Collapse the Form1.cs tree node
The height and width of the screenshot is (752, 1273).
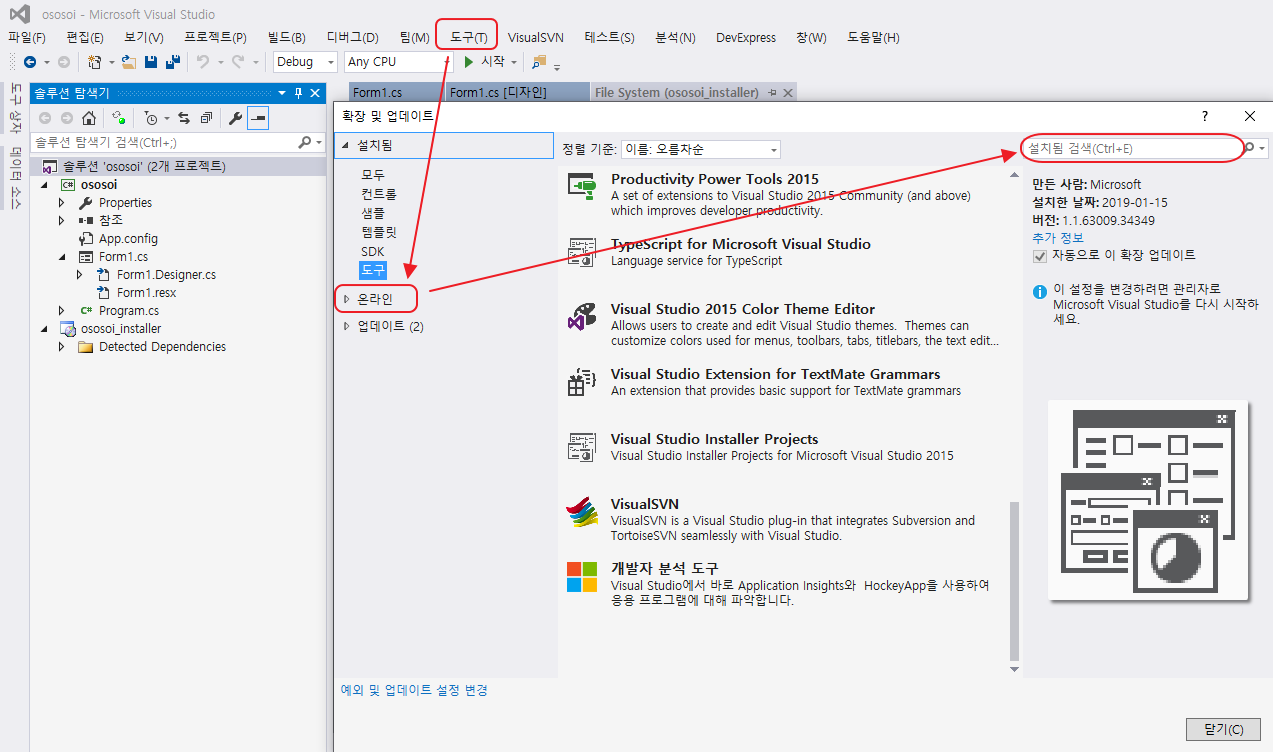62,257
